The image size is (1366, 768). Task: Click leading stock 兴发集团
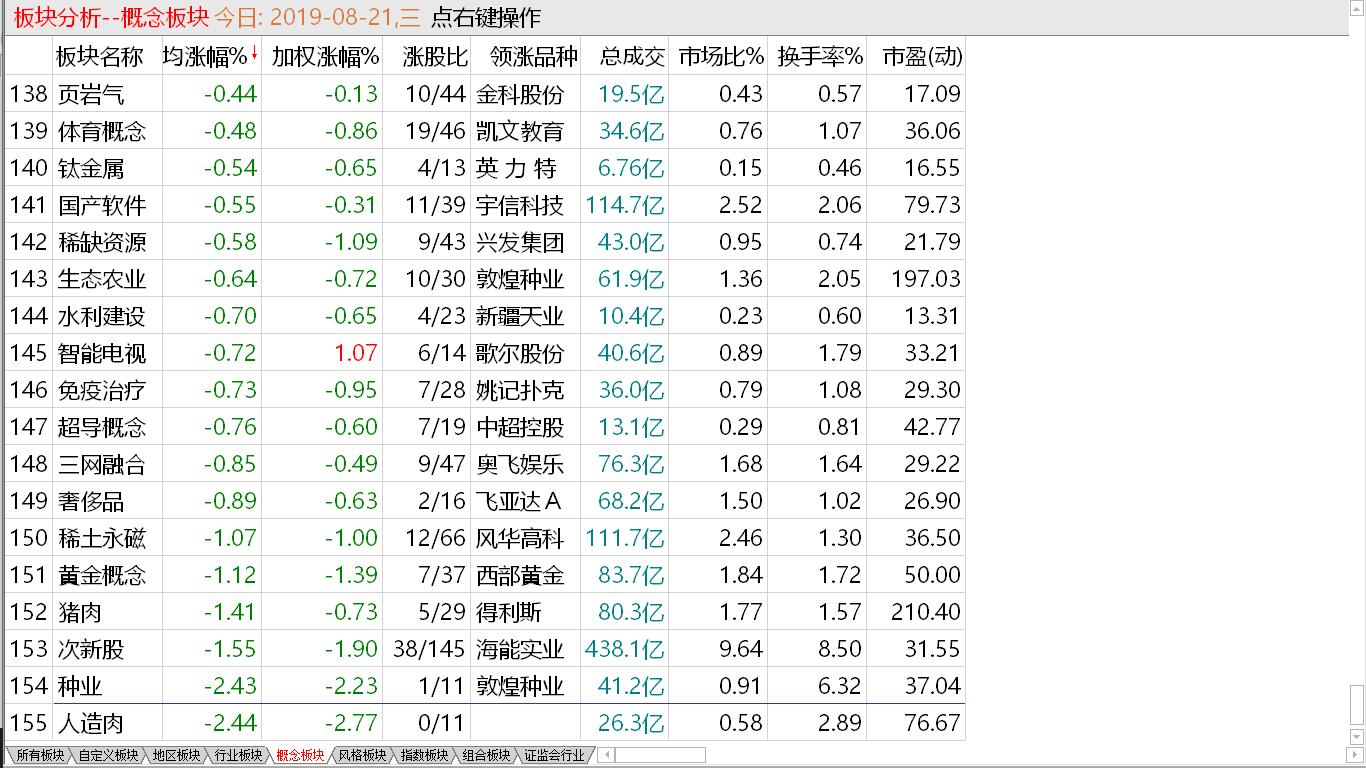(x=520, y=242)
